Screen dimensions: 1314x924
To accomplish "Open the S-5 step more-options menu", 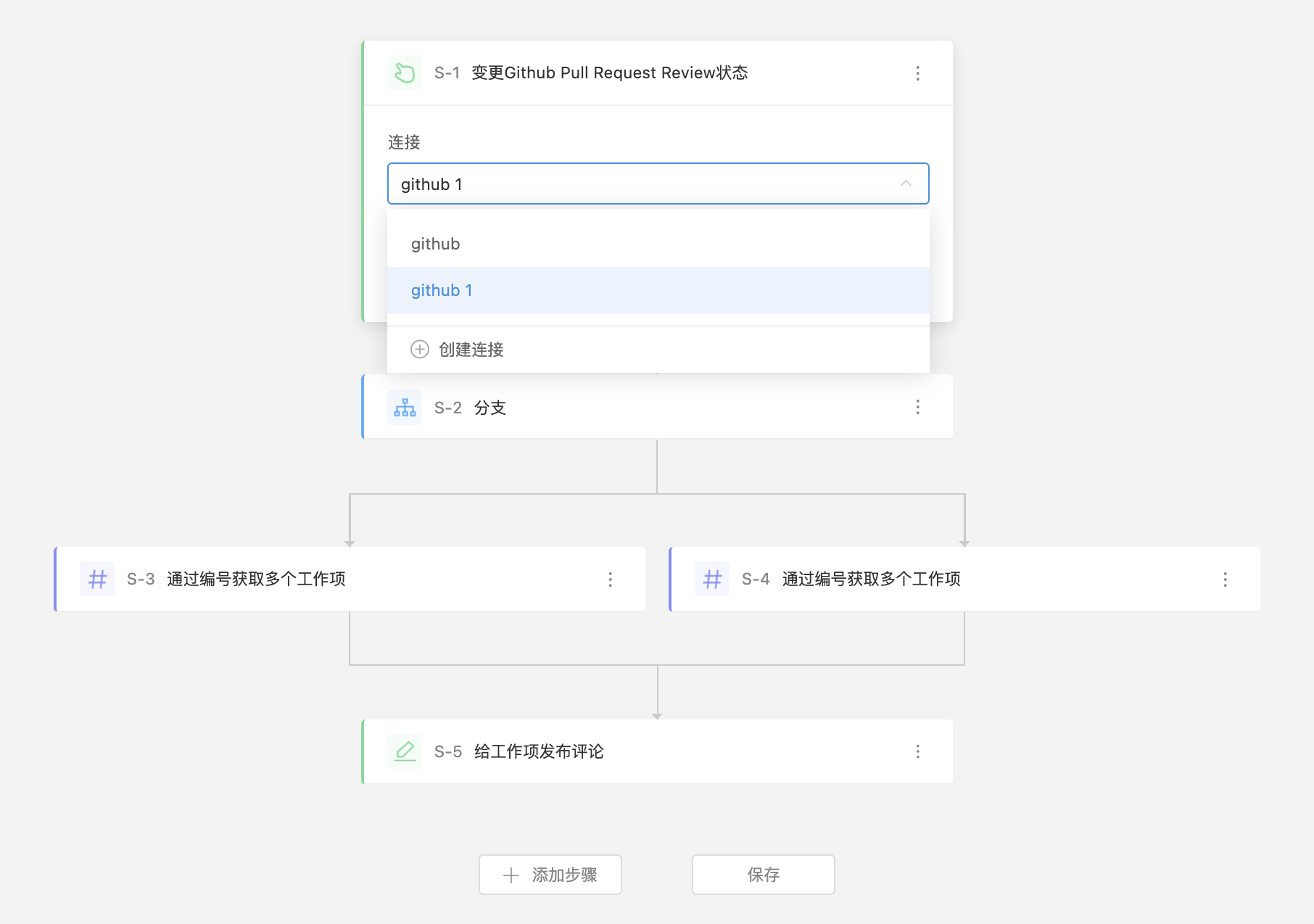I will pyautogui.click(x=917, y=751).
